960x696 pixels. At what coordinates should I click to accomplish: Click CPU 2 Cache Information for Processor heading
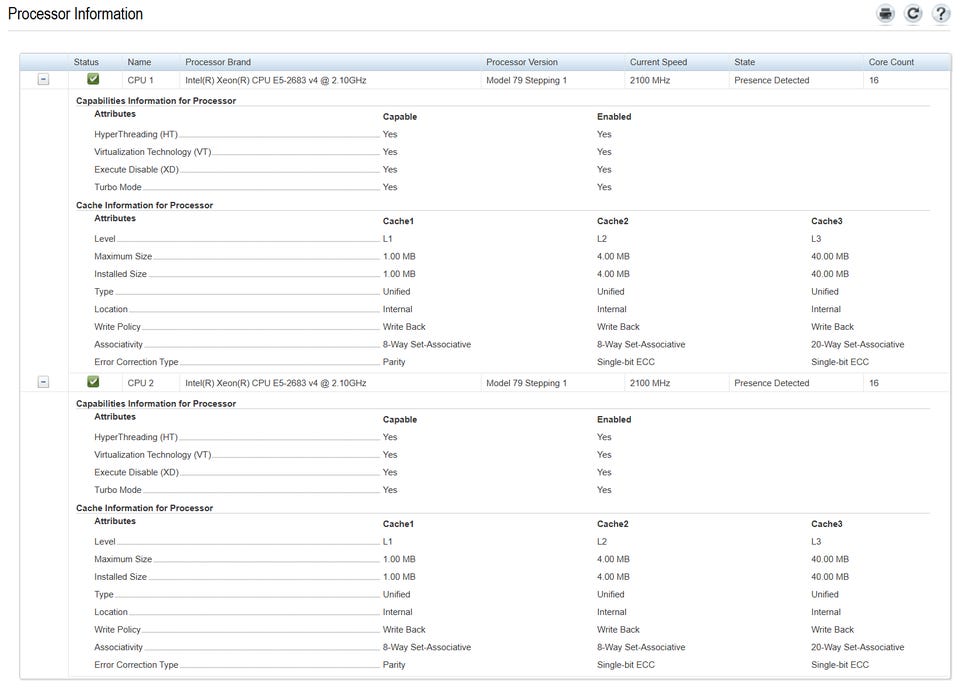click(144, 508)
